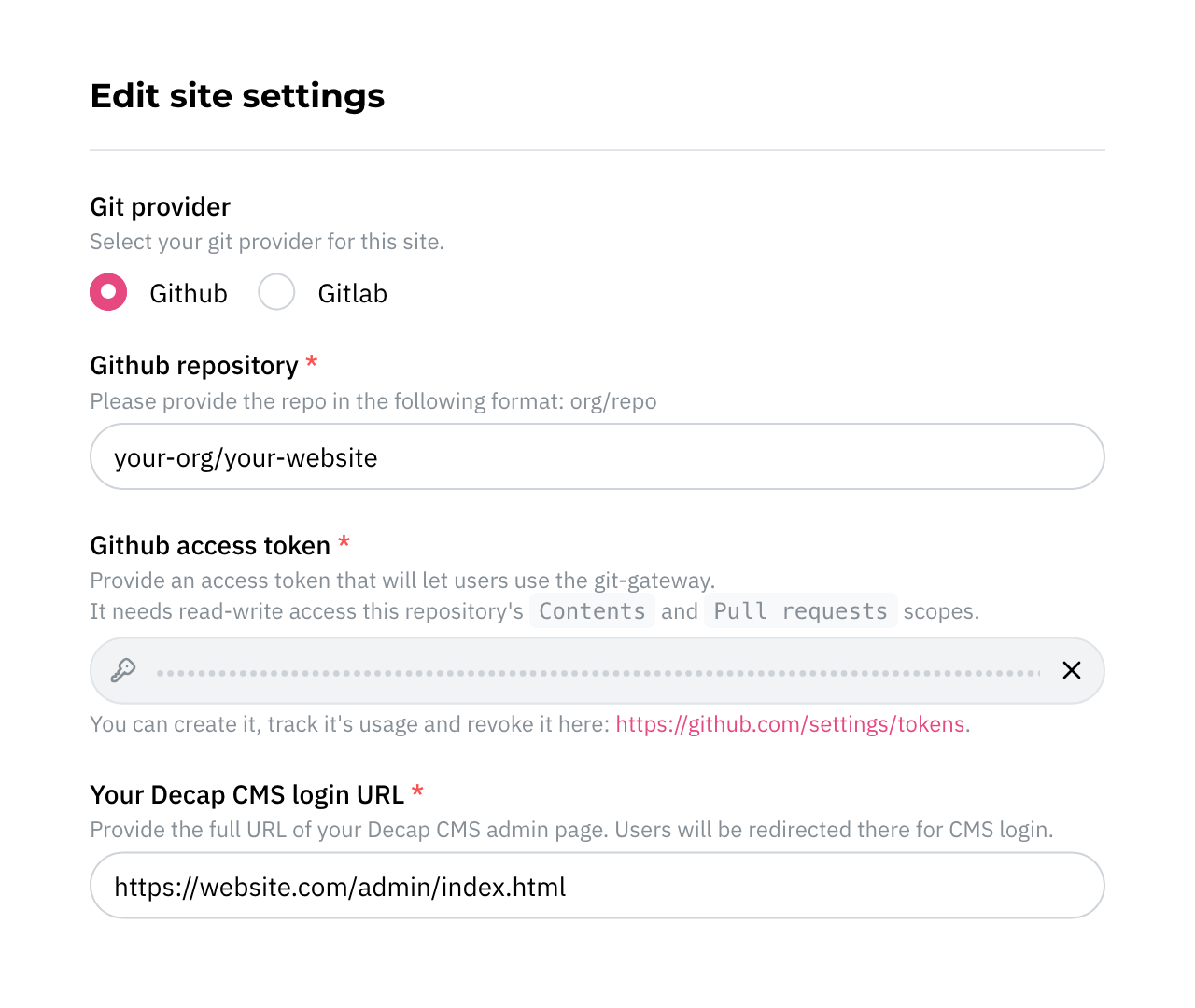Viewport: 1195px width, 1008px height.
Task: Click the "Gitlab" radio label text
Action: click(x=352, y=294)
